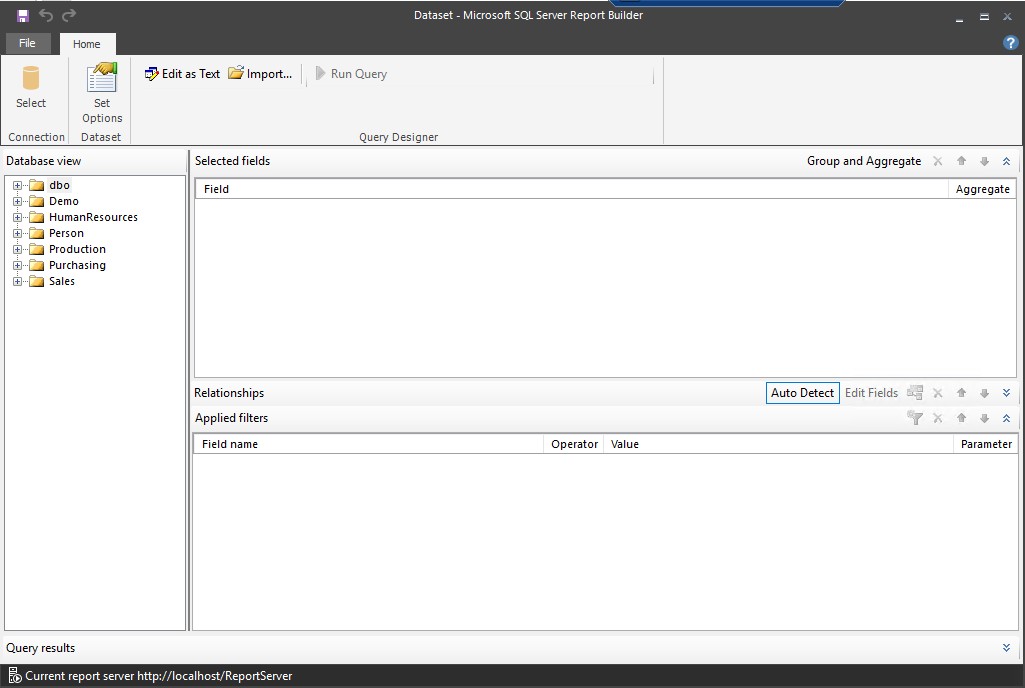This screenshot has width=1025, height=688.
Task: Click the Field name column header
Action: point(369,444)
